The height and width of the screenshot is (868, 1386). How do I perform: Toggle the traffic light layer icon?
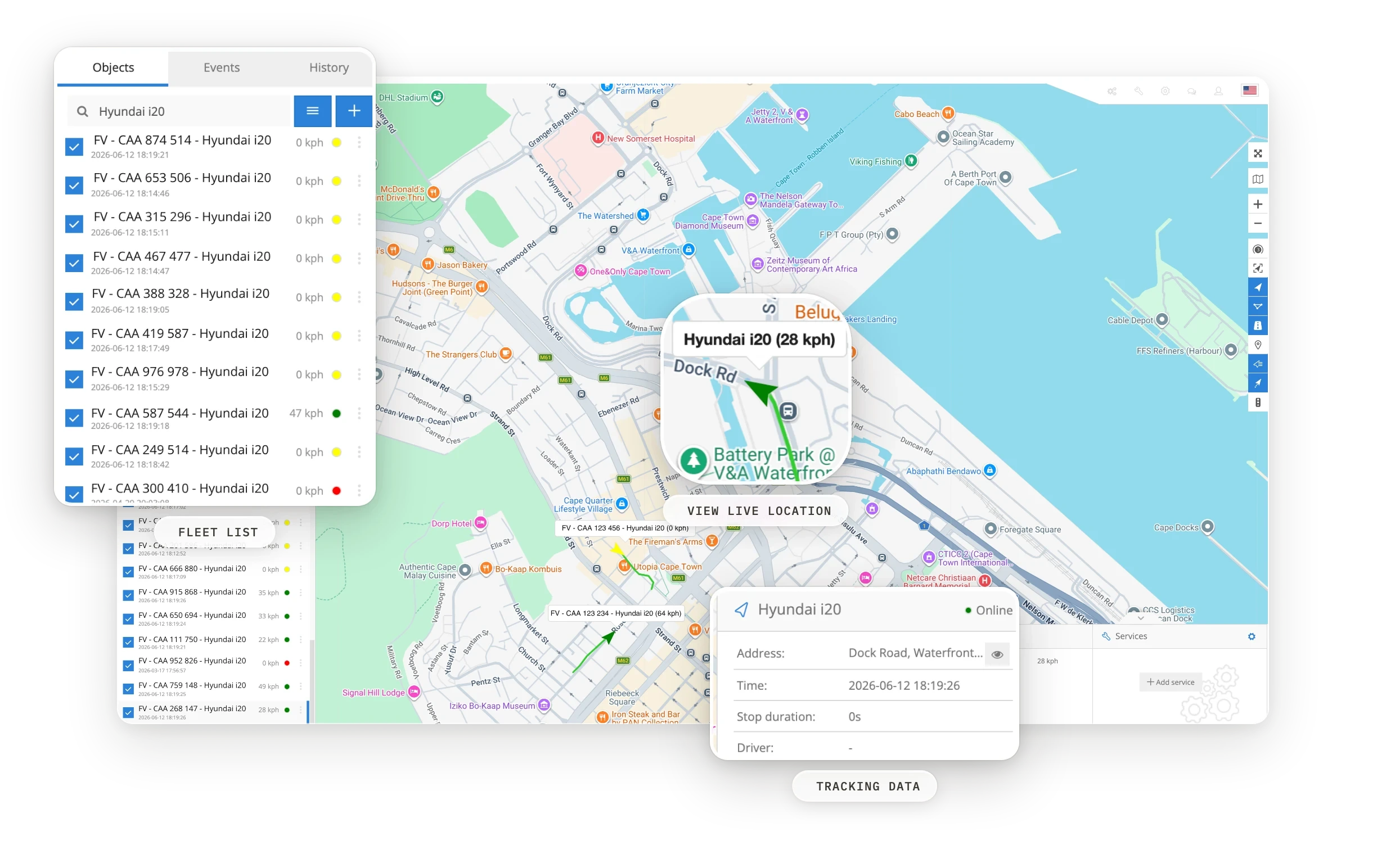click(x=1257, y=403)
